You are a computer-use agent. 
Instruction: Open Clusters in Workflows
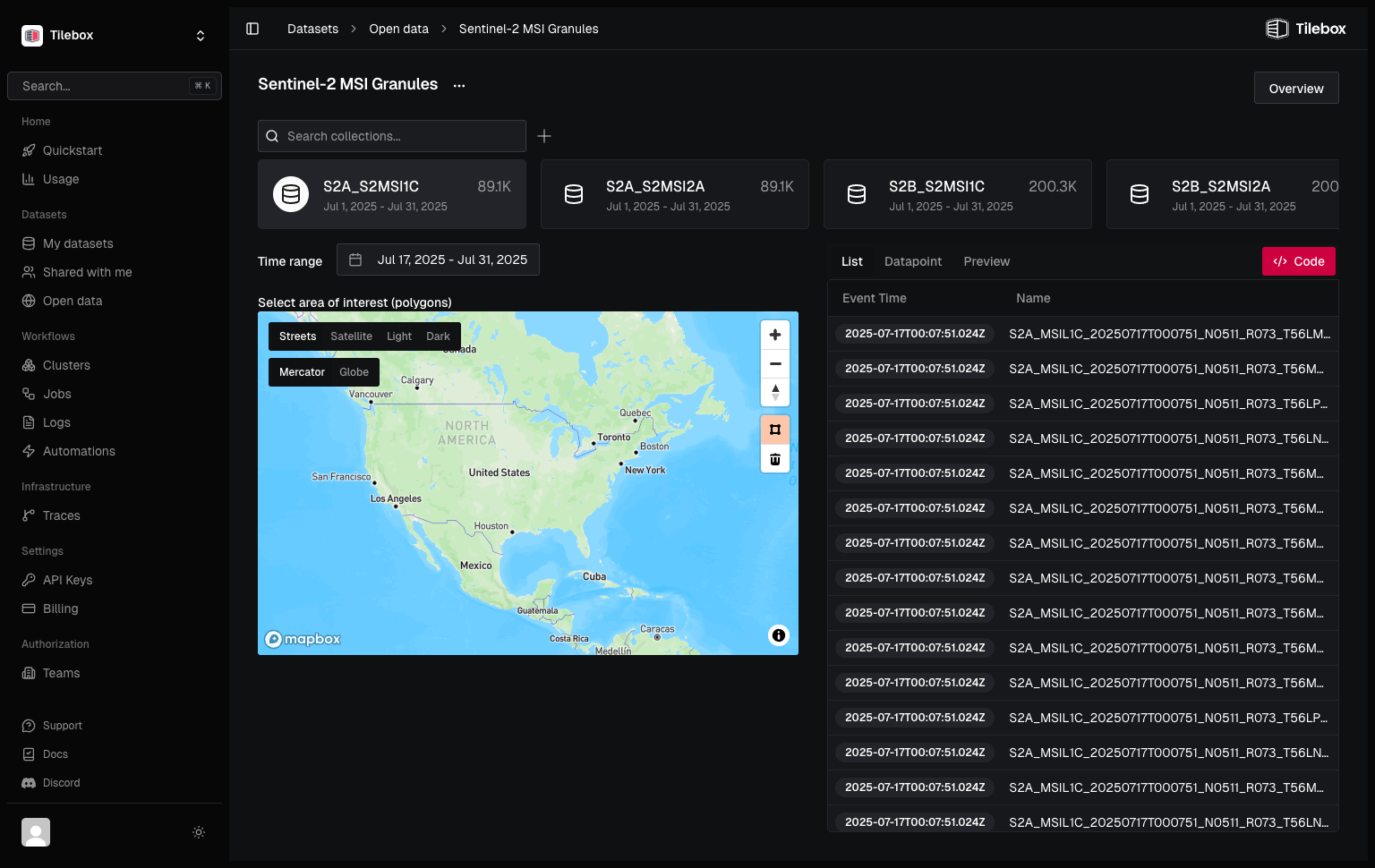115,365
